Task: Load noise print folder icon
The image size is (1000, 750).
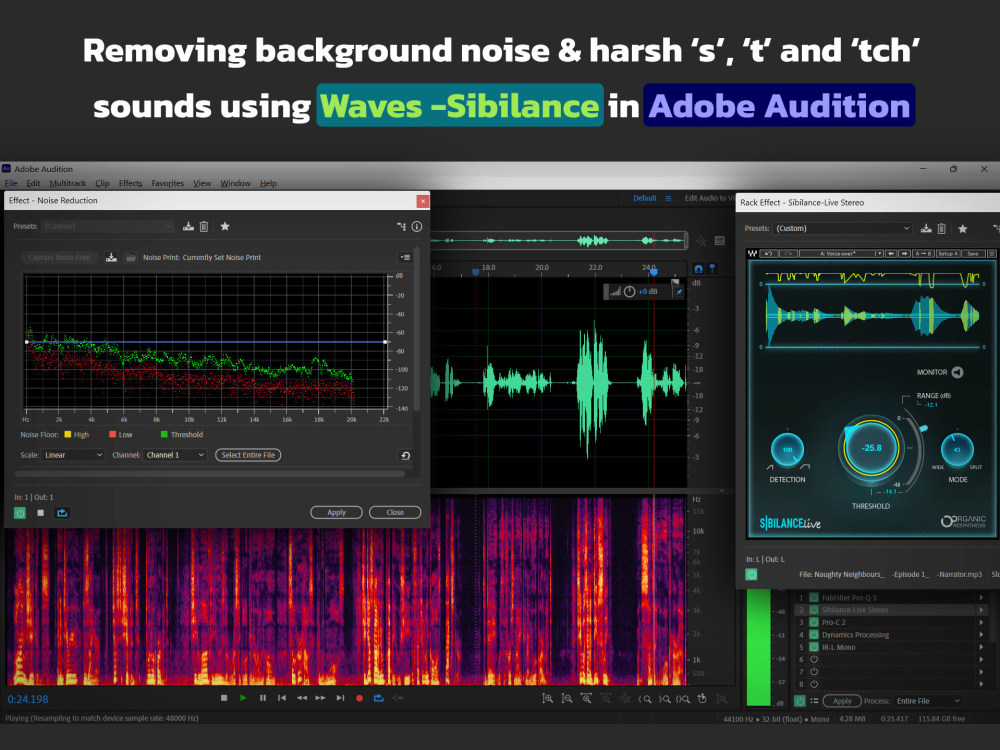Action: tap(131, 258)
